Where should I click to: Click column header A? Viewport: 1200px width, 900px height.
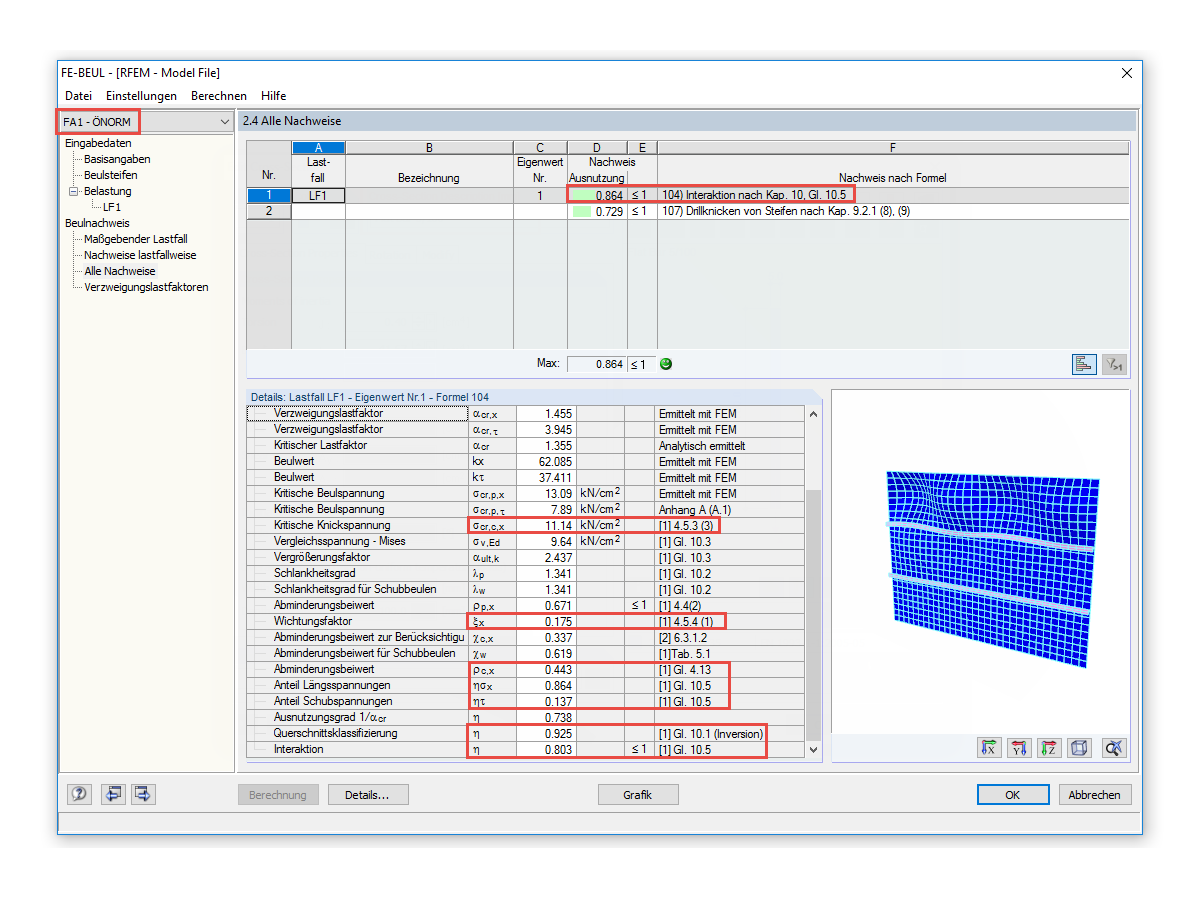(x=318, y=148)
